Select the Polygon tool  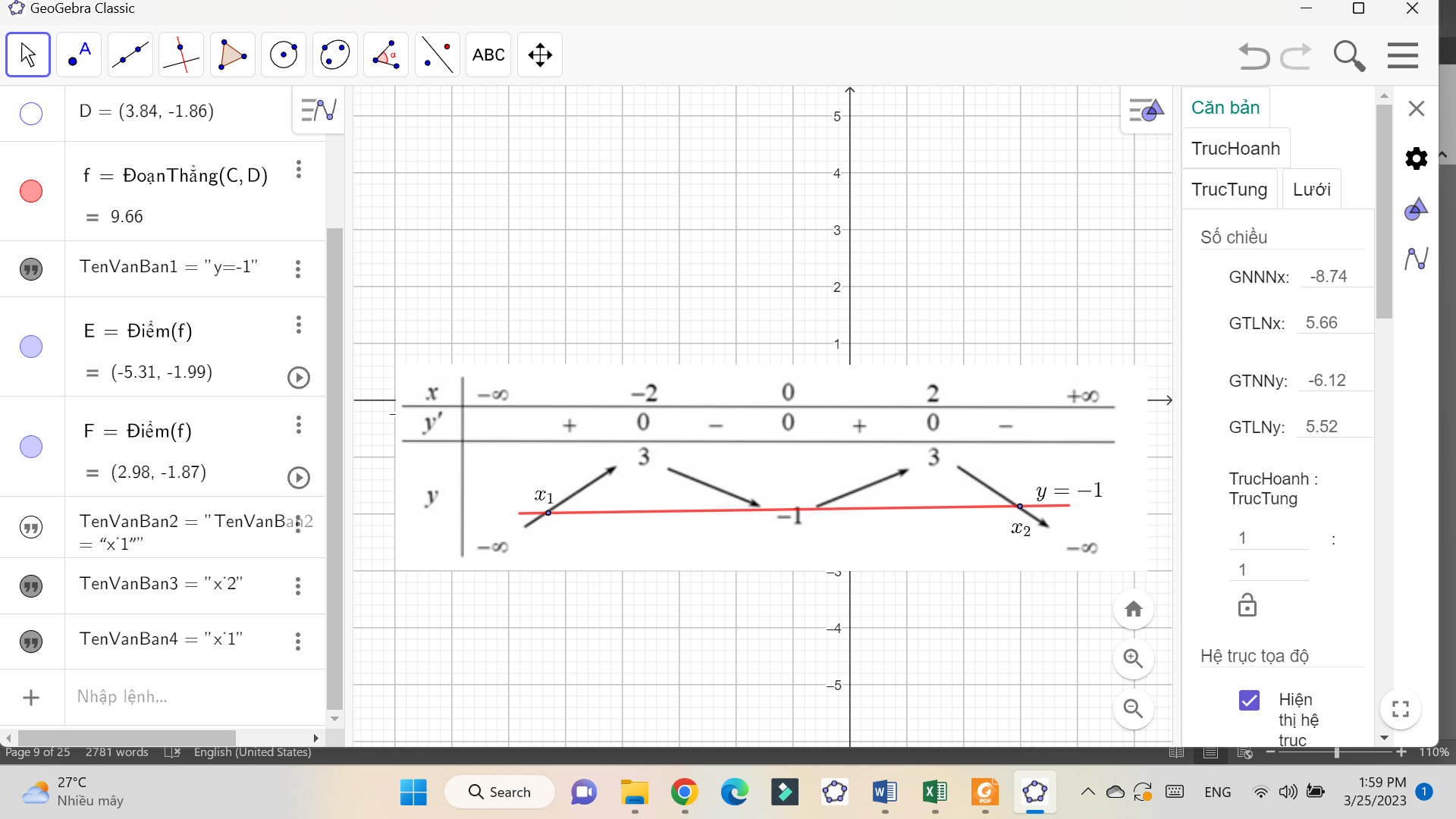coord(232,55)
